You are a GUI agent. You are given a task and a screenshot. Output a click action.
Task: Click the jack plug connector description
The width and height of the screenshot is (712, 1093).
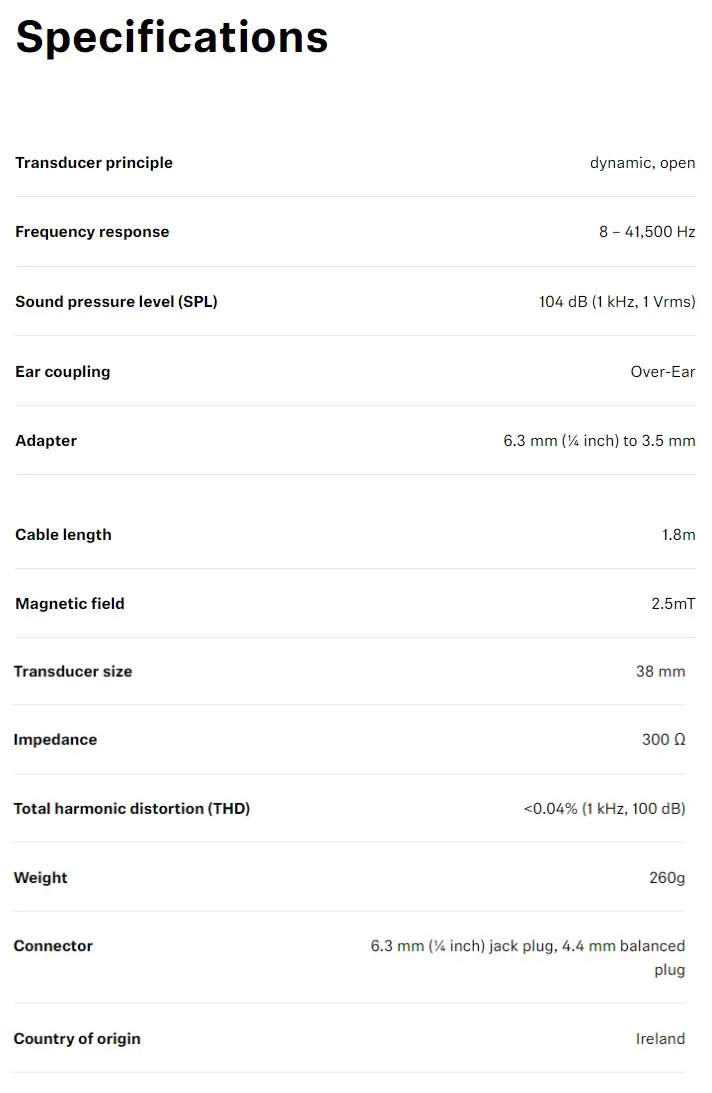click(527, 958)
